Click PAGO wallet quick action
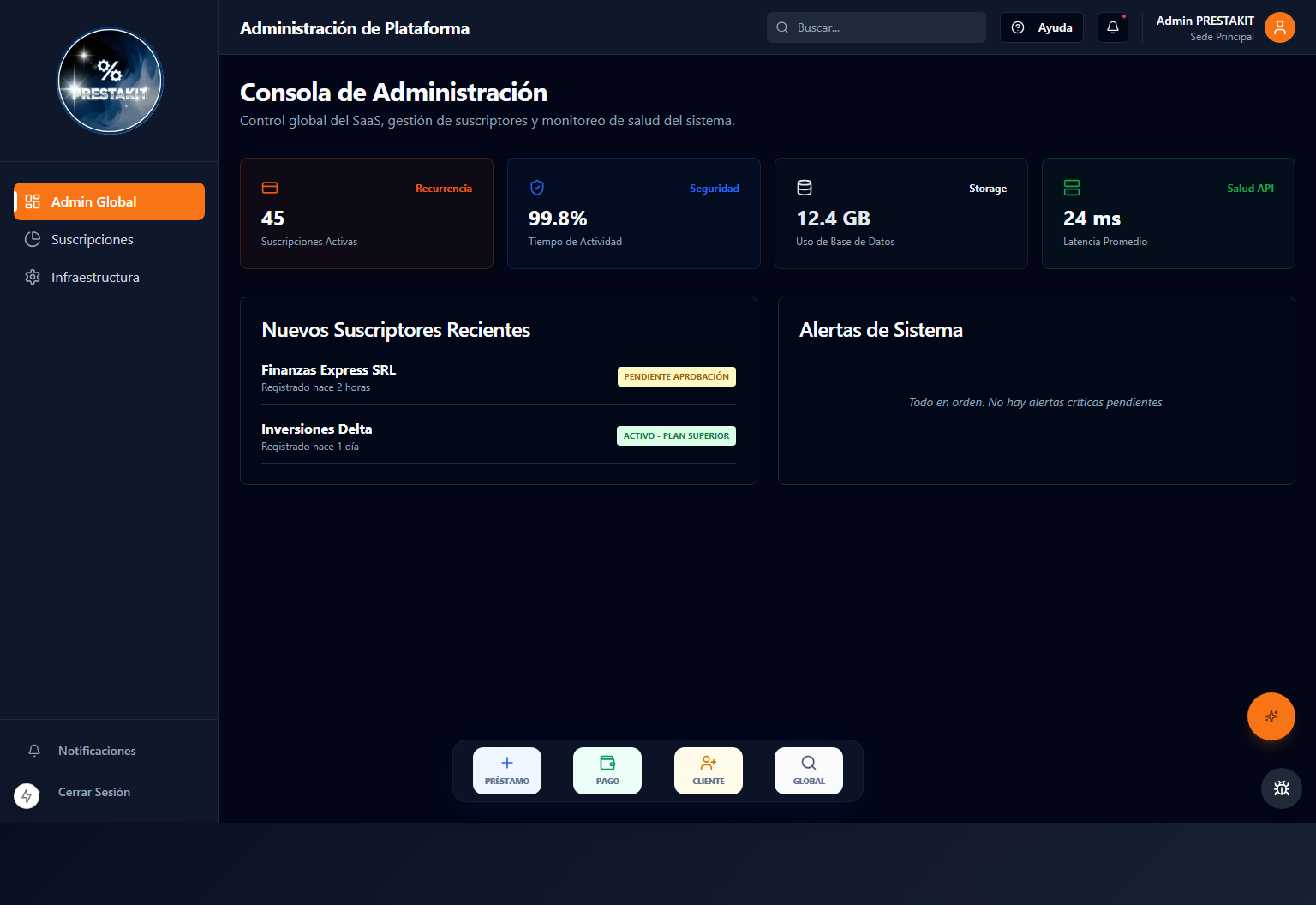The image size is (1316, 905). [x=607, y=770]
